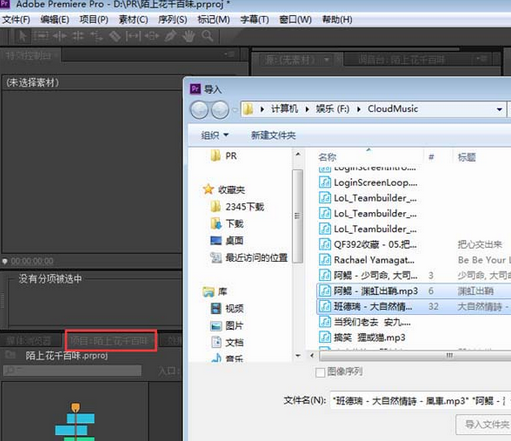Open the 素材(C) menu
511x441 pixels.
click(x=133, y=19)
